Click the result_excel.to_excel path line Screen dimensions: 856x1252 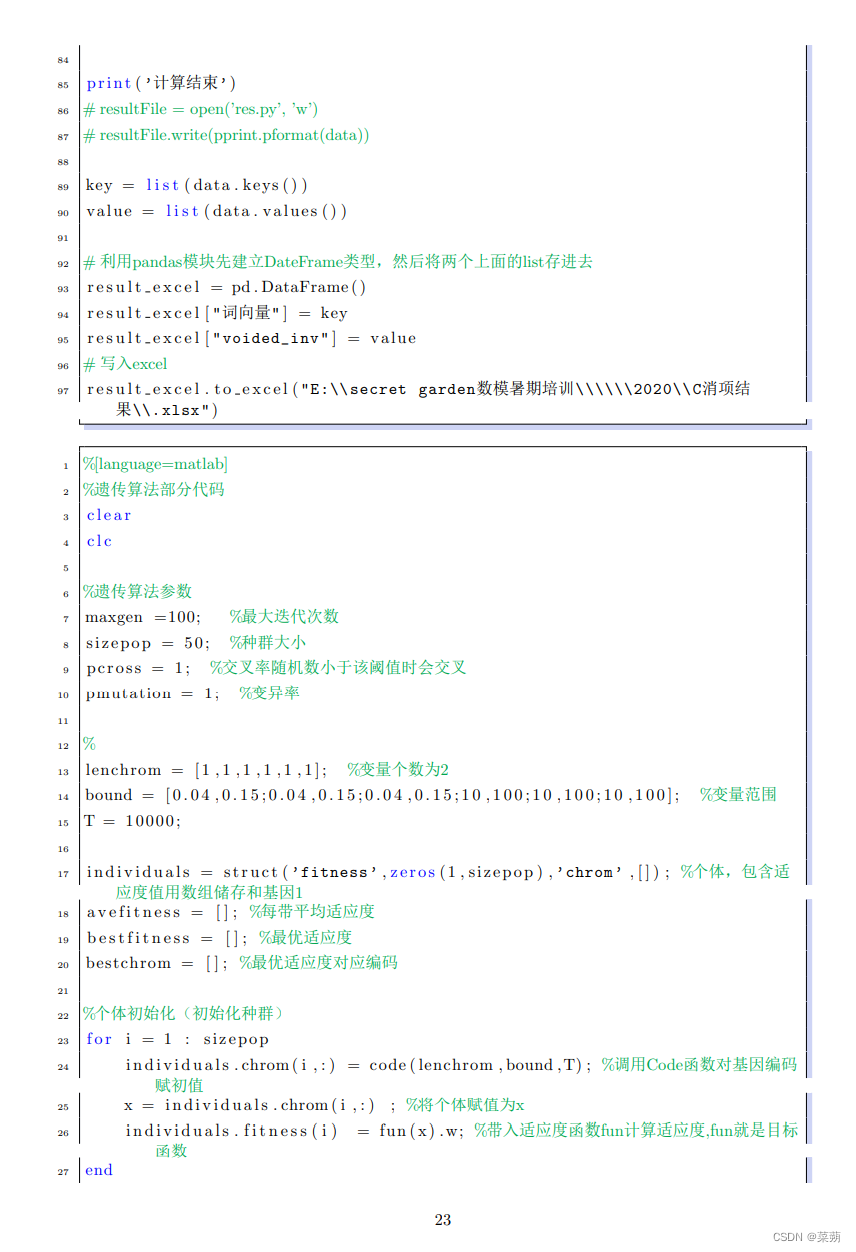[x=418, y=398]
